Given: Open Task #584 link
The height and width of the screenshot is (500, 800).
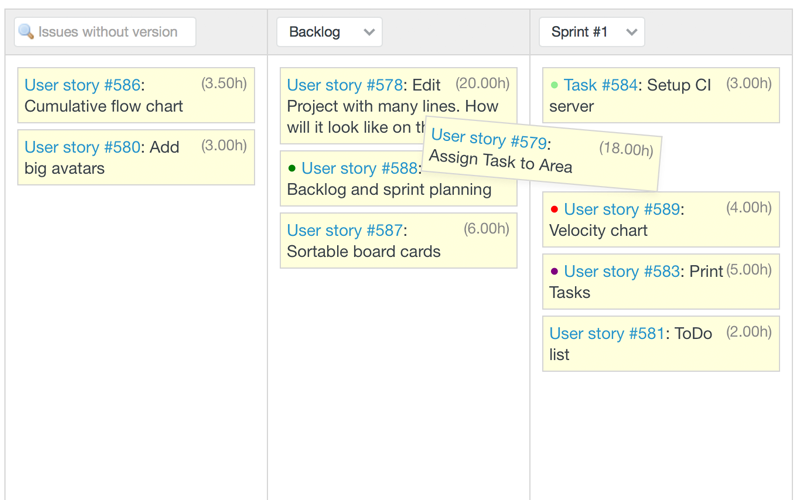Looking at the screenshot, I should [x=600, y=85].
